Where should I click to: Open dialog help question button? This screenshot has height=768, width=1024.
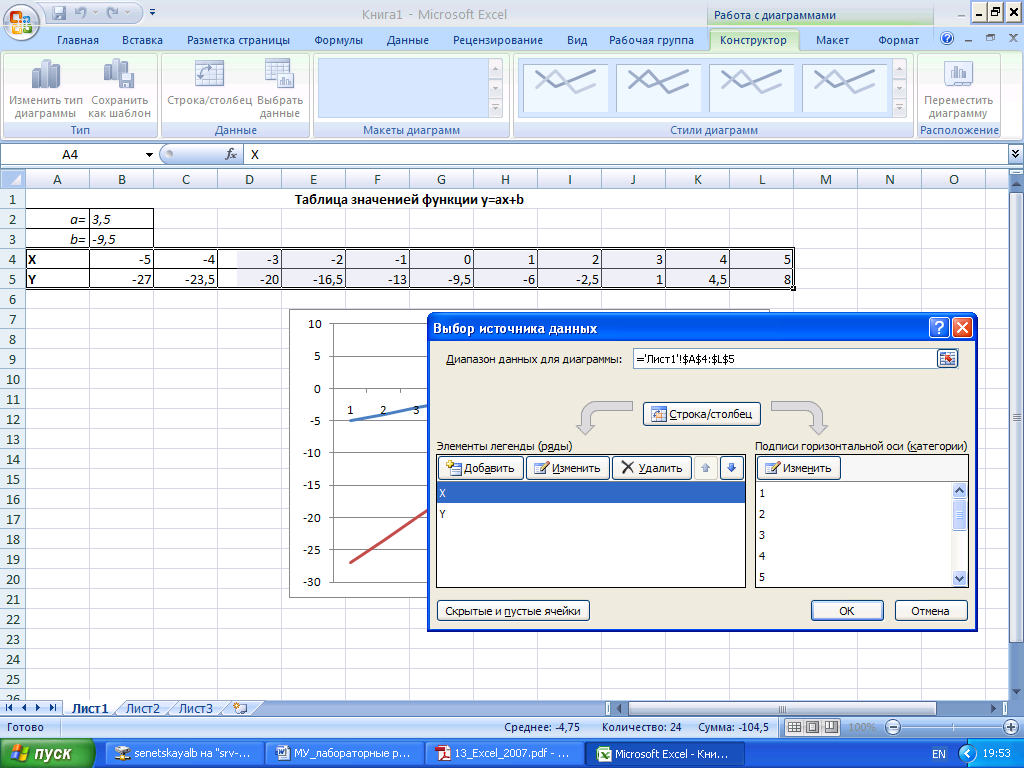point(938,328)
